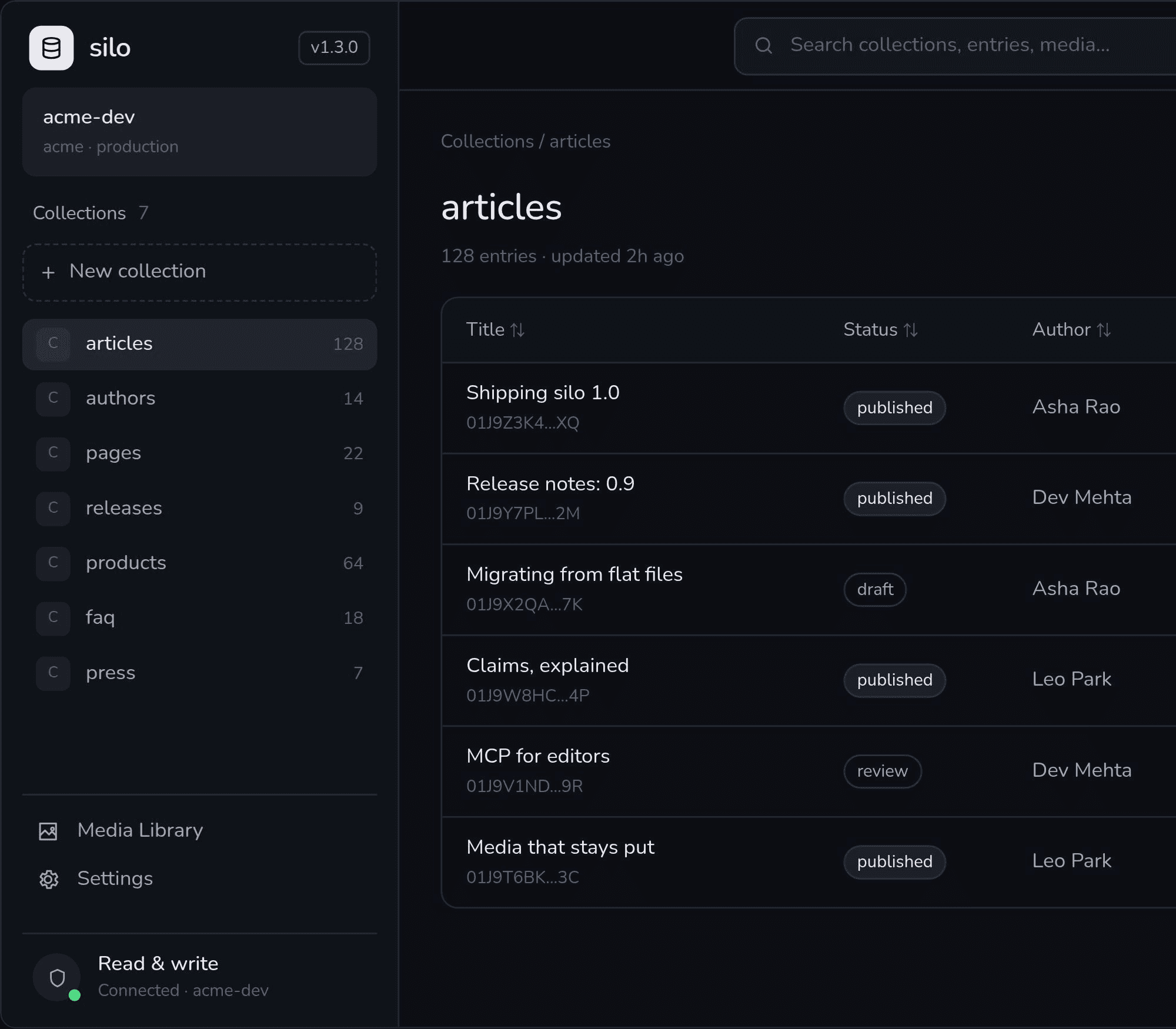Image resolution: width=1176 pixels, height=1029 pixels.
Task: Click the C icon beside faq
Action: click(x=53, y=618)
